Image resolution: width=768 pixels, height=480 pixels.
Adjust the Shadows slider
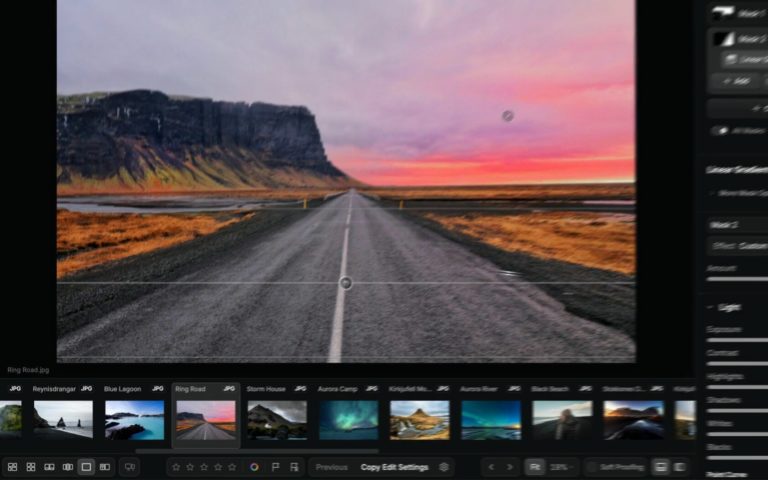[x=737, y=410]
